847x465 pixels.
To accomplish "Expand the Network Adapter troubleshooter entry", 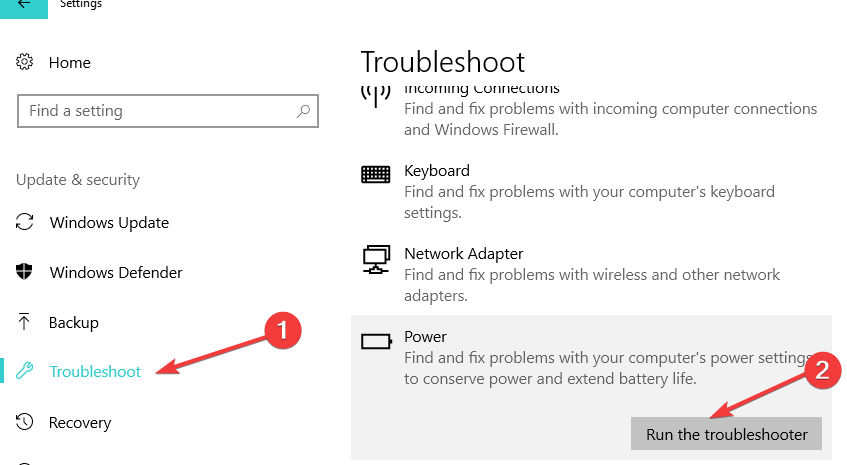I will (x=590, y=274).
